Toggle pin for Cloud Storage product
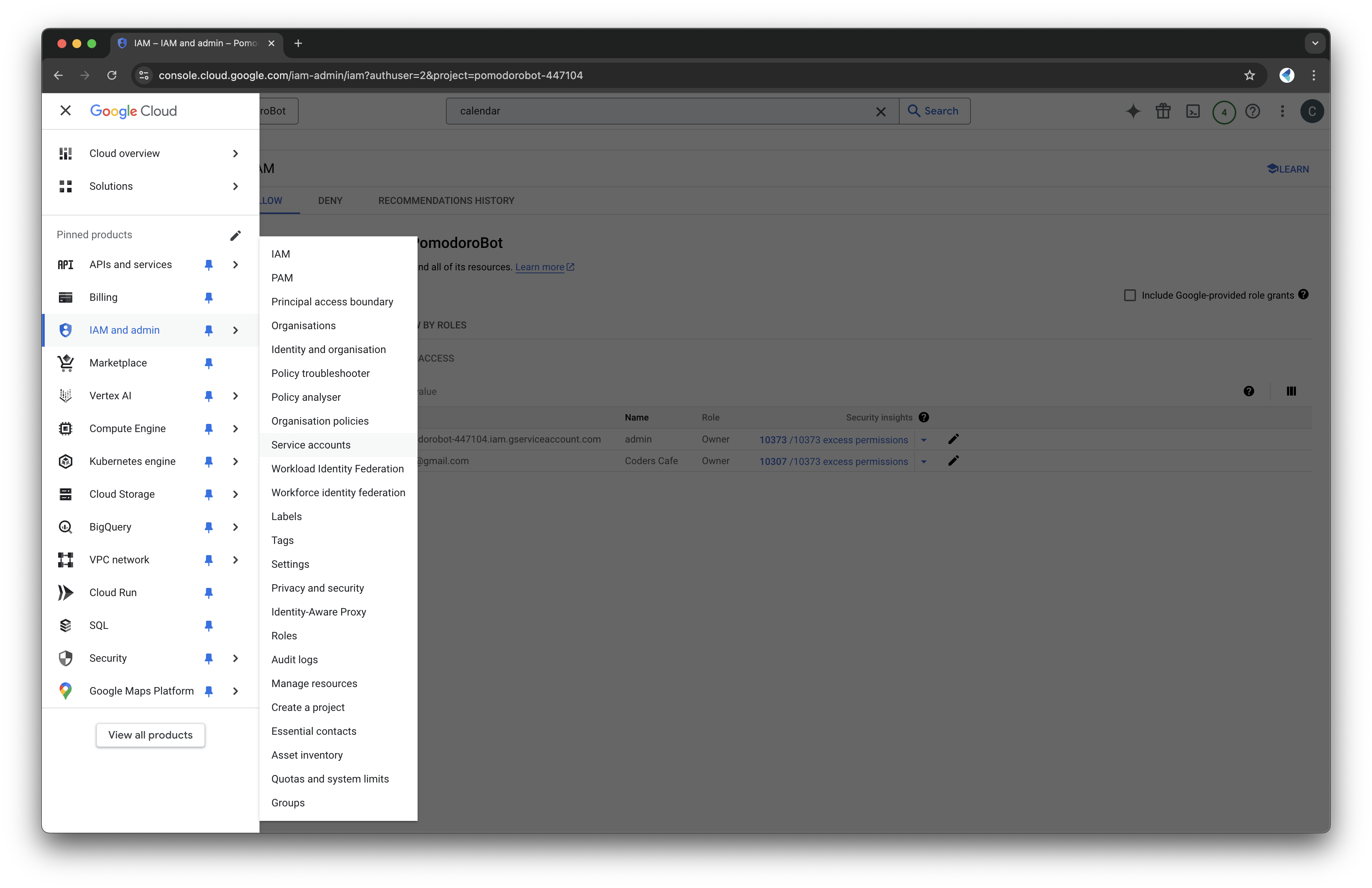The height and width of the screenshot is (888, 1372). click(208, 494)
